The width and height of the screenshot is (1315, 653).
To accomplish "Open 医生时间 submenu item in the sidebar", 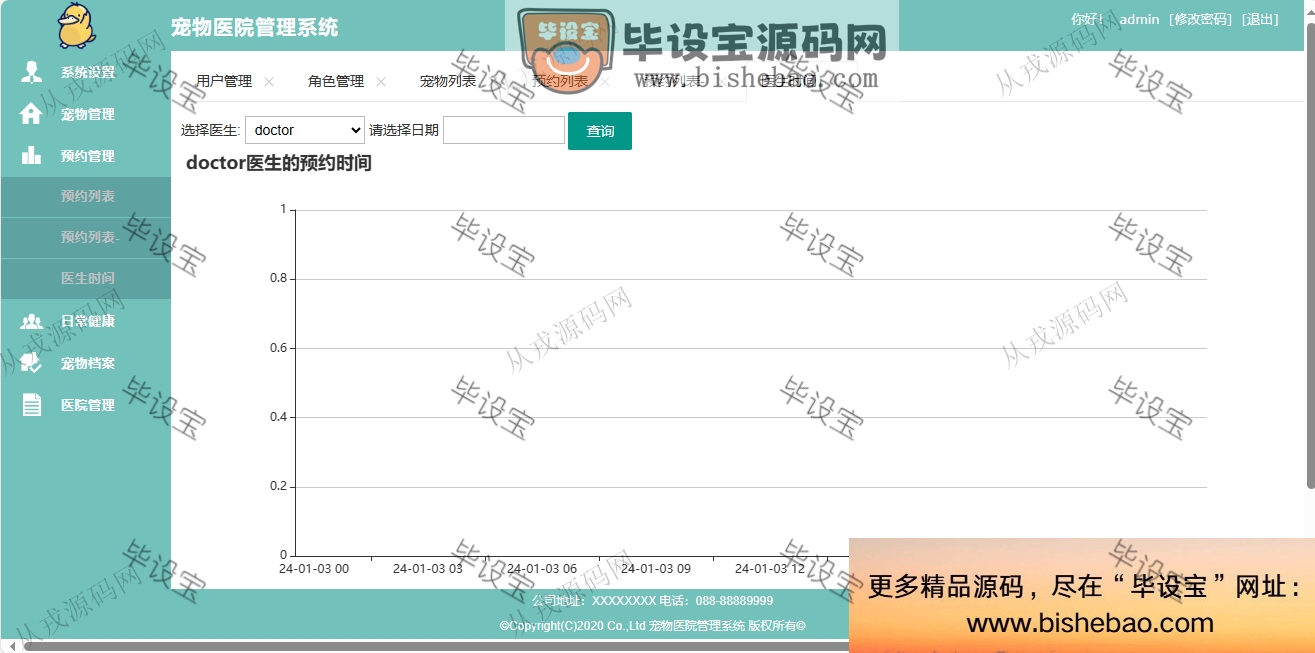I will 88,279.
